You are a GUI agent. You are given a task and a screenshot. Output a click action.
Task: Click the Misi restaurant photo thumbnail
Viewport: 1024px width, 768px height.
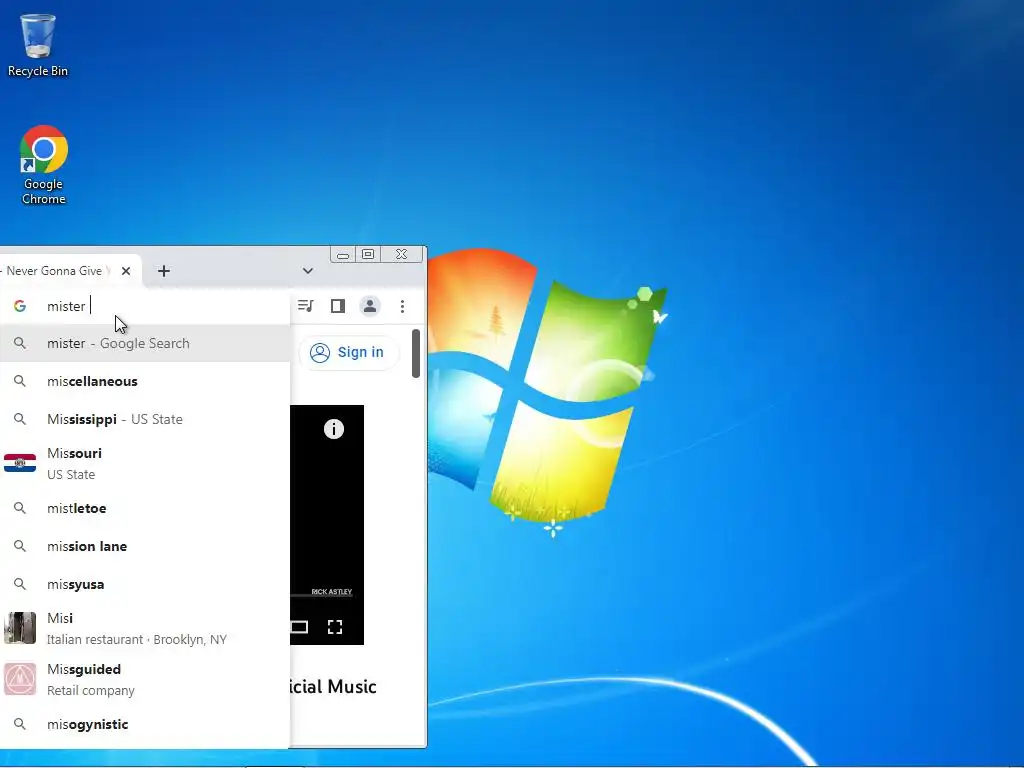tap(20, 628)
